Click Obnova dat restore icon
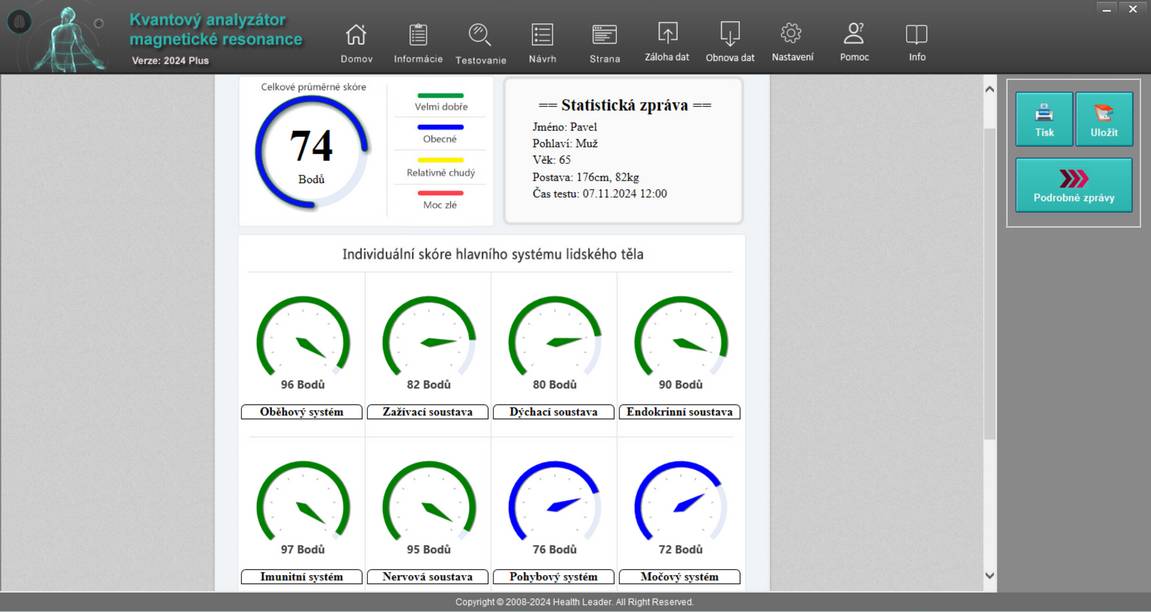Image resolution: width=1151 pixels, height=612 pixels. coord(730,33)
